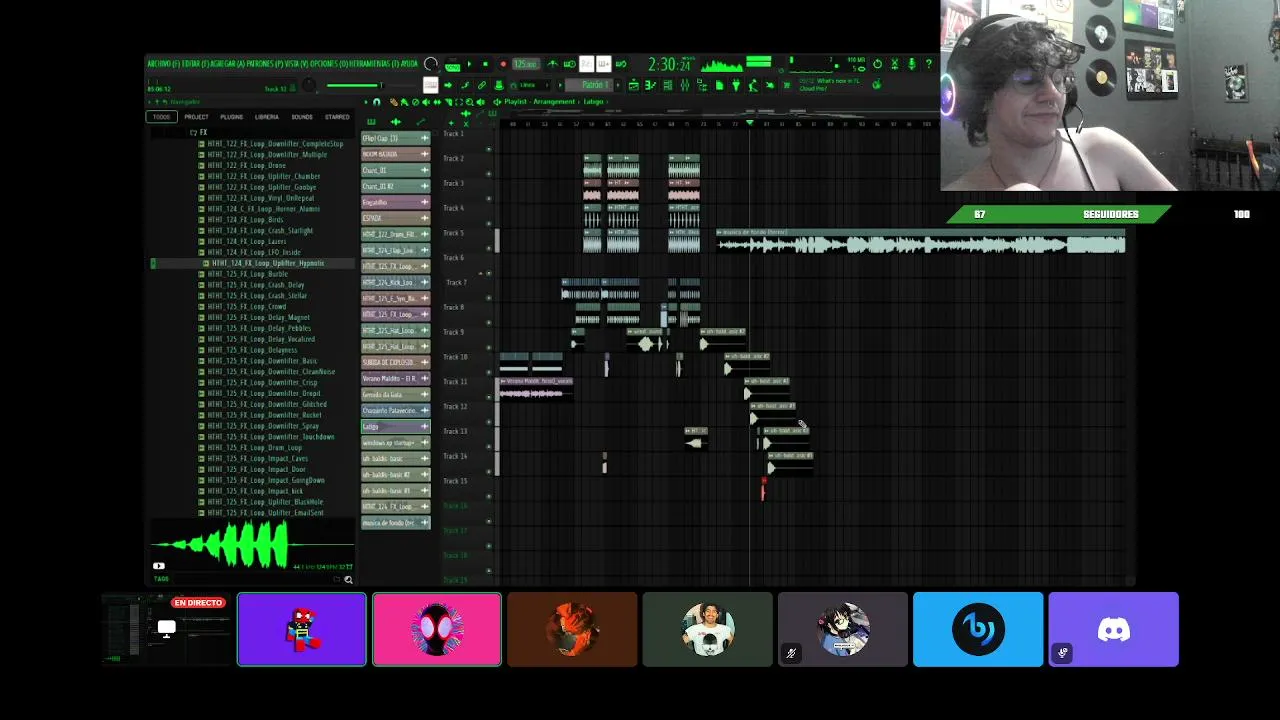
Task: Select the pencil draw tool in playlist
Action: coord(394,102)
